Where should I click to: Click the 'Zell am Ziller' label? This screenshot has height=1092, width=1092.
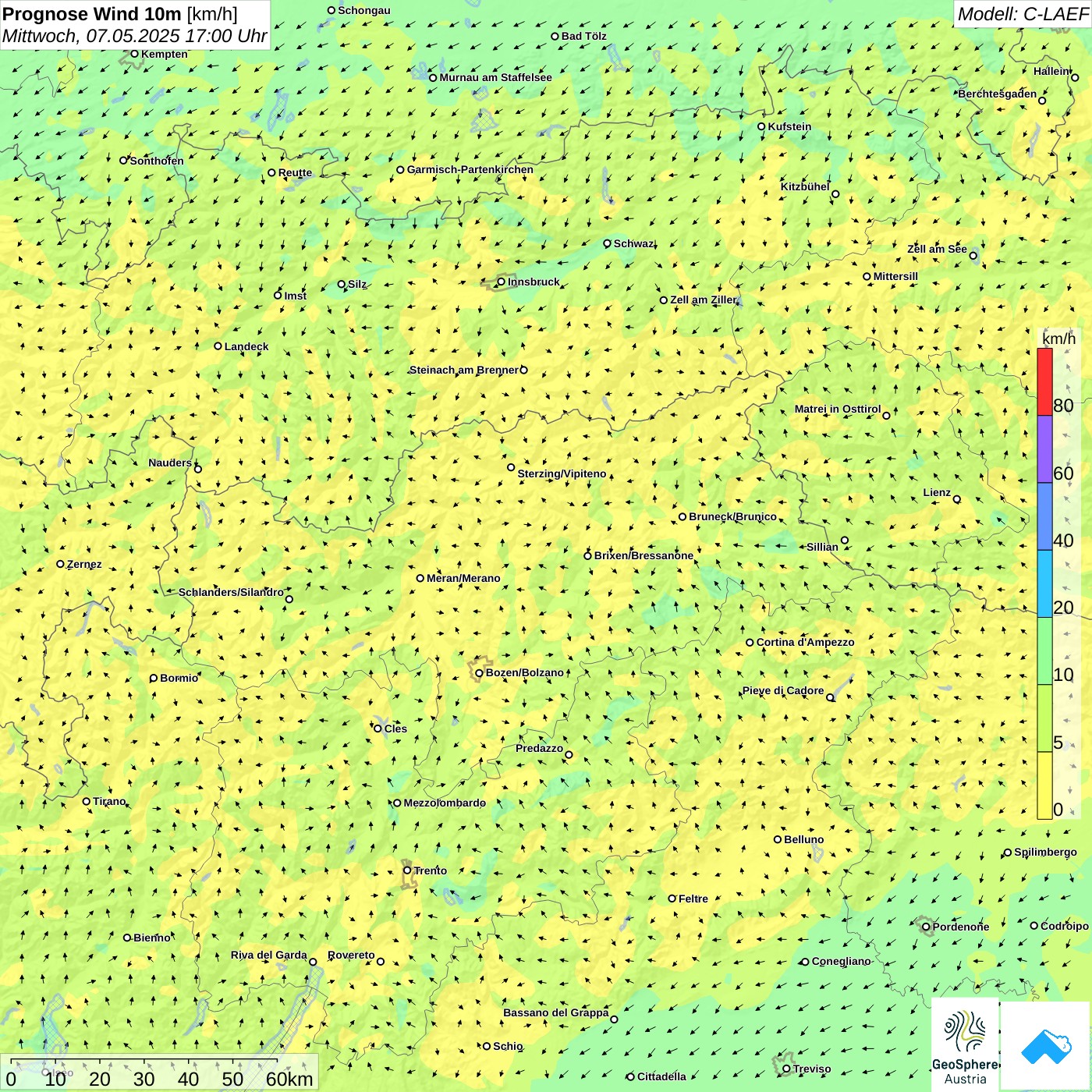704,300
